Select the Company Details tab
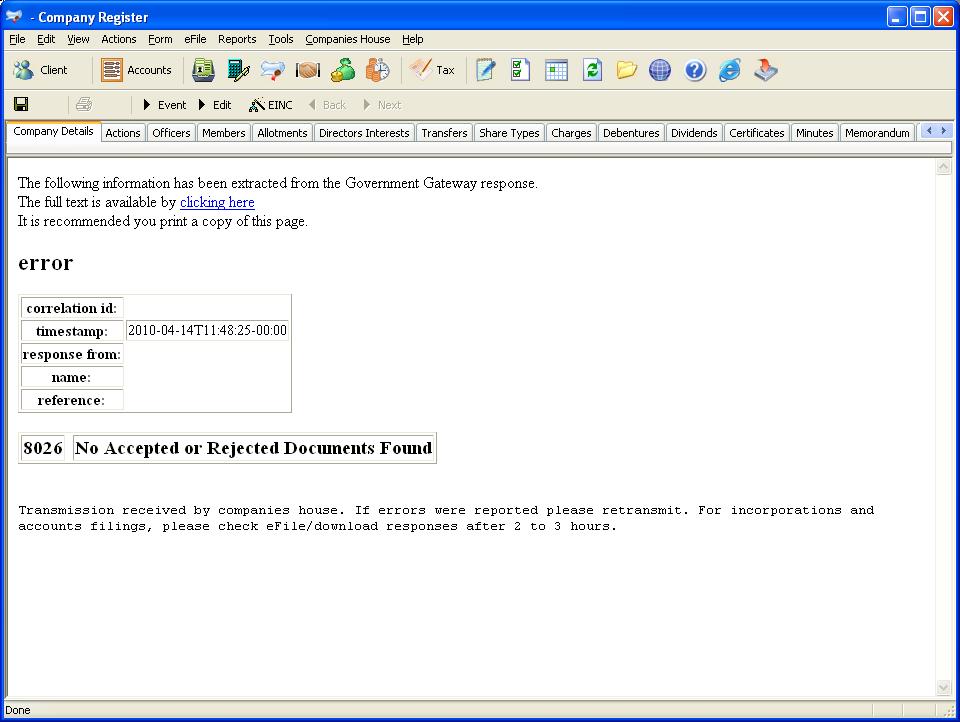 click(53, 132)
